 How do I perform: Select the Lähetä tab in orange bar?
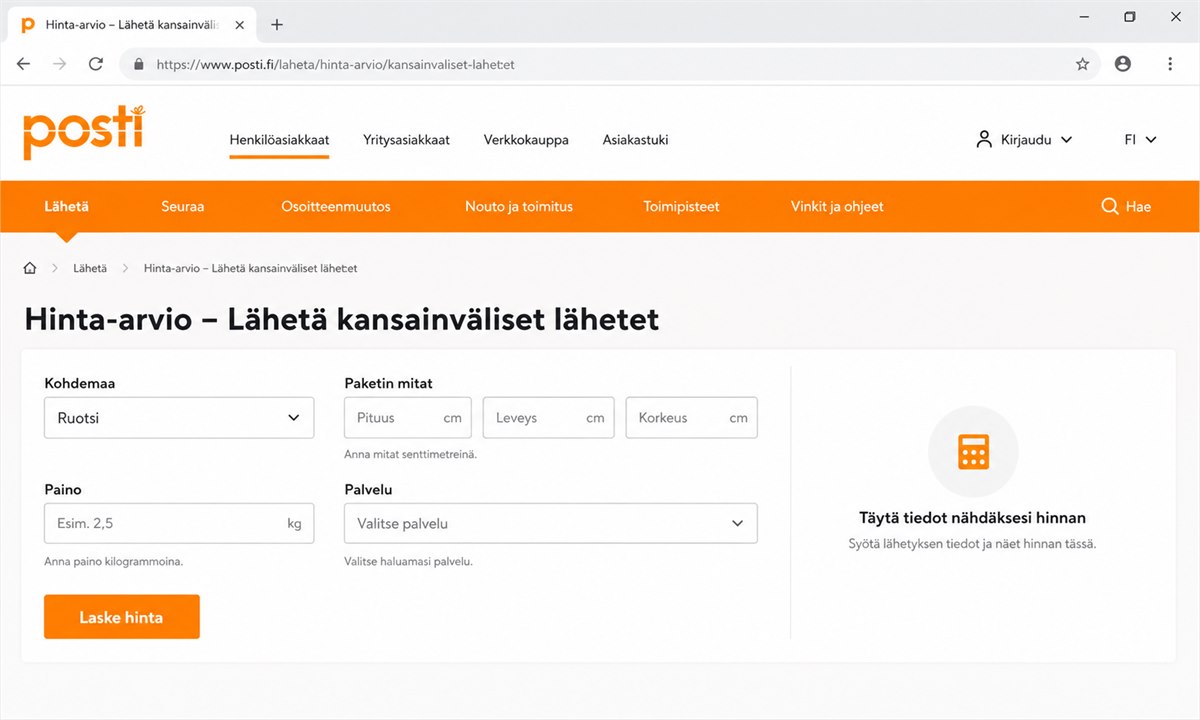coord(66,206)
